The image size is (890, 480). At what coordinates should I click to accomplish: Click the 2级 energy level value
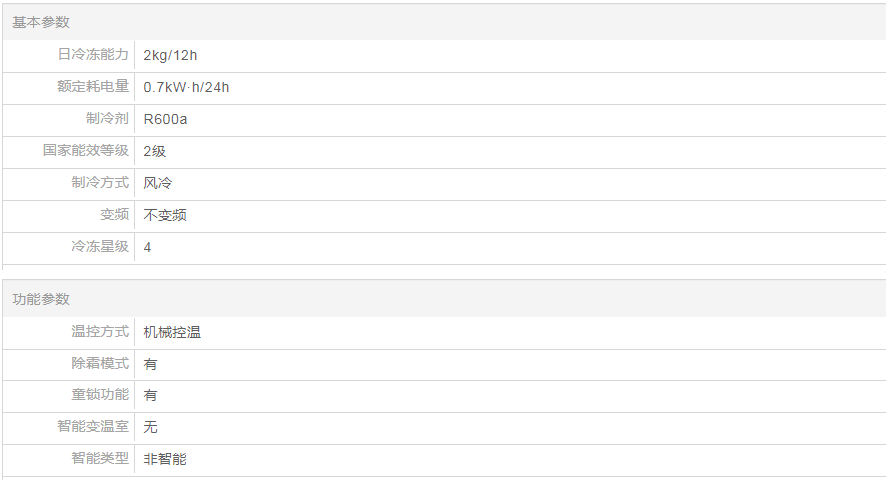(x=154, y=151)
